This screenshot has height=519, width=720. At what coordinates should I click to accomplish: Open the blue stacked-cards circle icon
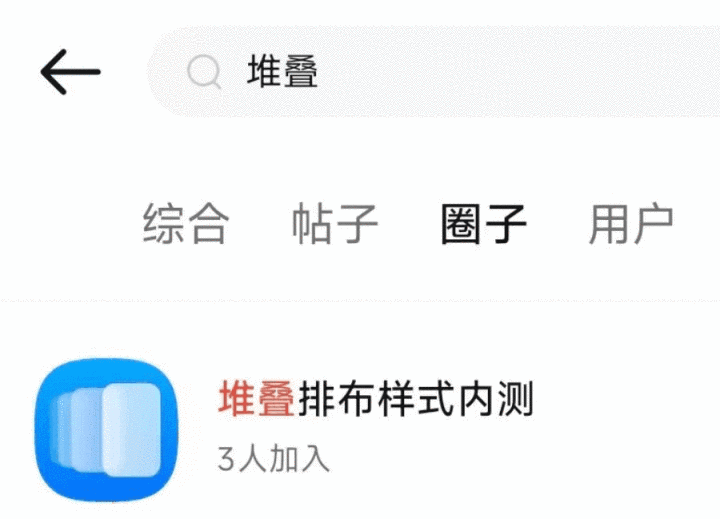click(x=107, y=430)
